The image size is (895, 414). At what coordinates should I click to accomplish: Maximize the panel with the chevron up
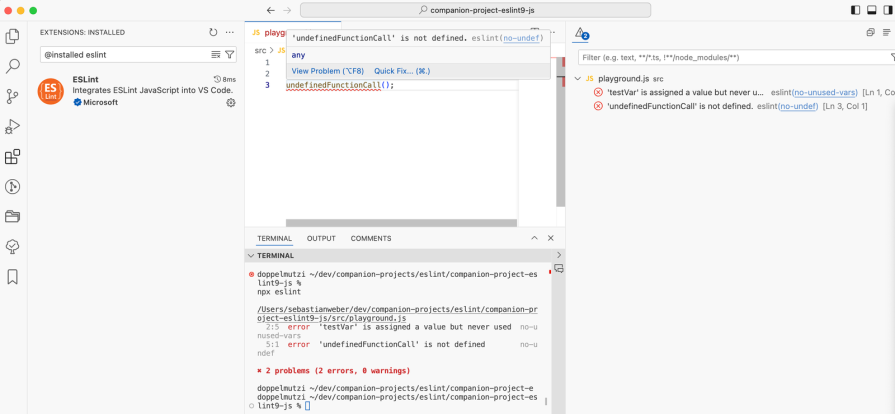click(x=534, y=238)
